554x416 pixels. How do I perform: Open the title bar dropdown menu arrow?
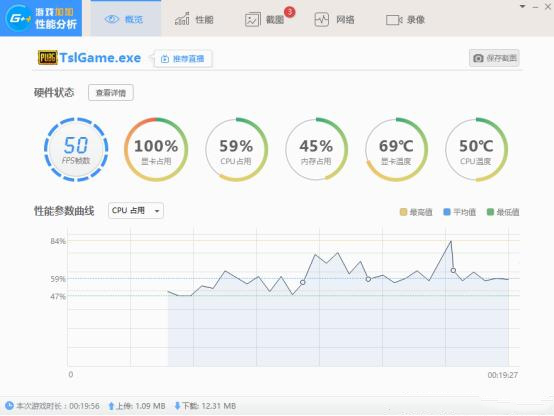point(522,6)
